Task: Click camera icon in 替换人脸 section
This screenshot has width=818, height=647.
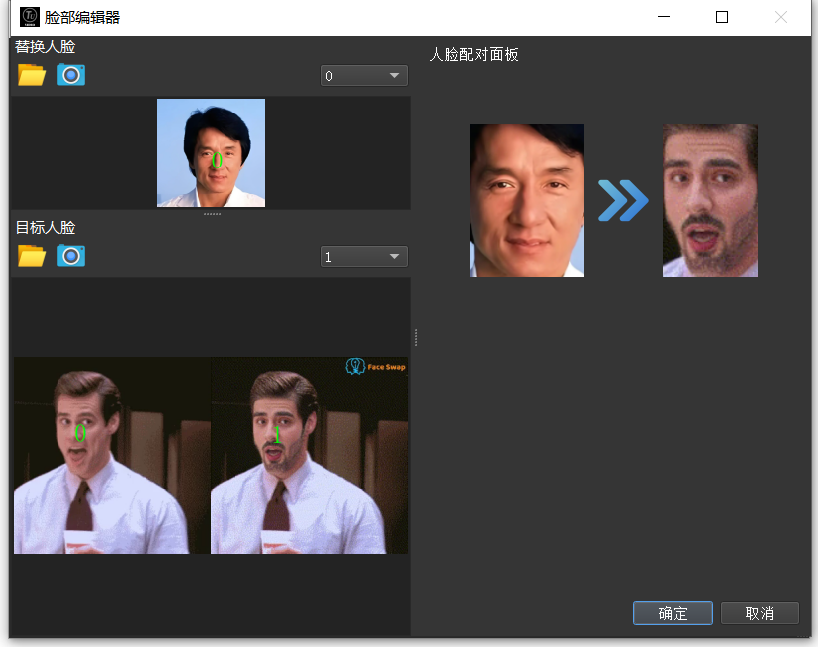Action: (71, 75)
